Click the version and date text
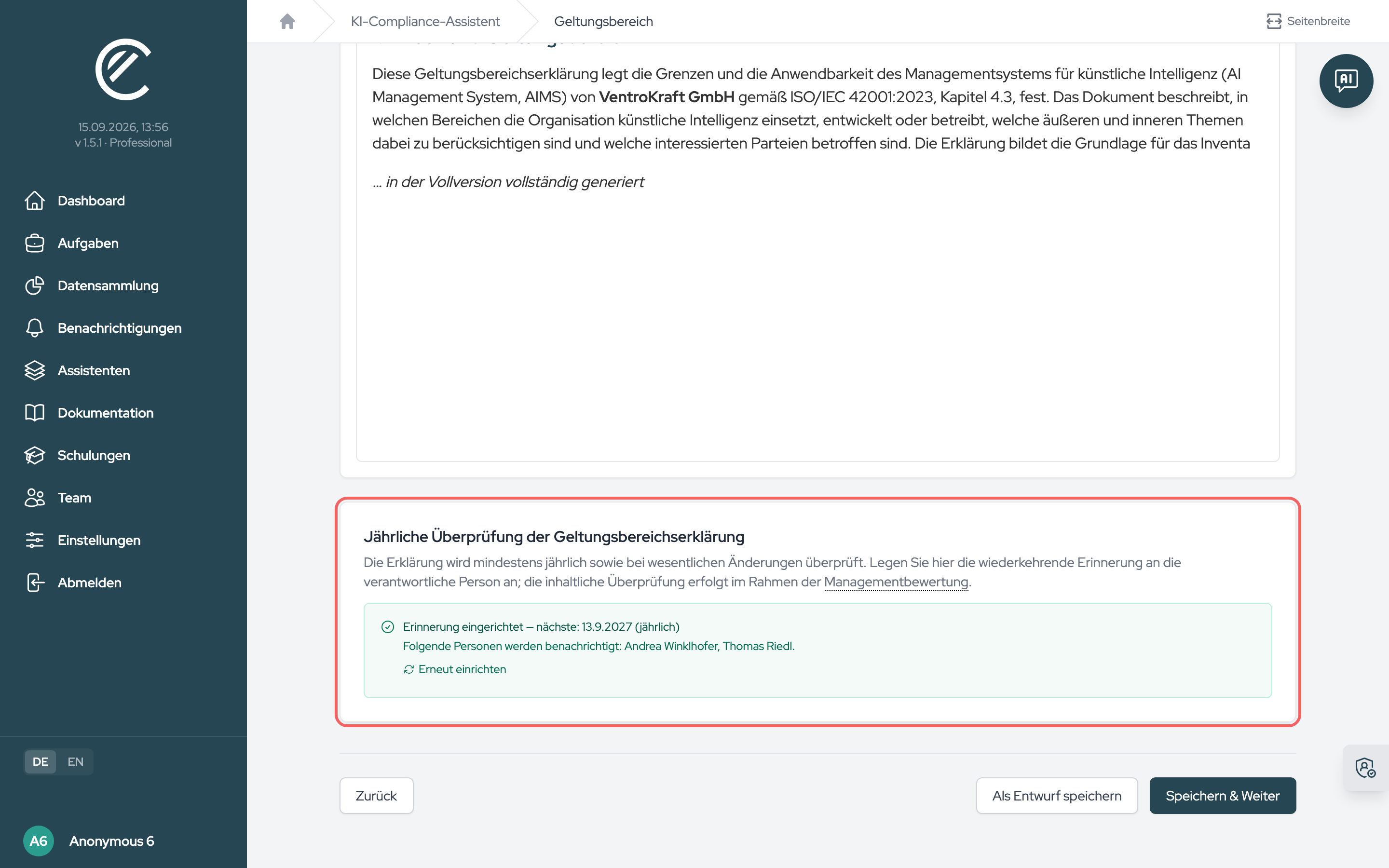Image resolution: width=1389 pixels, height=868 pixels. [123, 135]
